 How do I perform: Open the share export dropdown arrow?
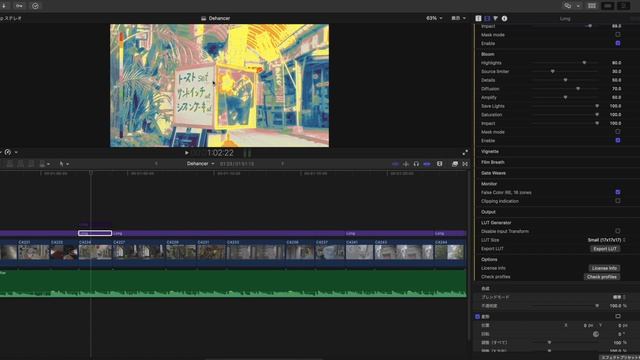tap(578, 6)
